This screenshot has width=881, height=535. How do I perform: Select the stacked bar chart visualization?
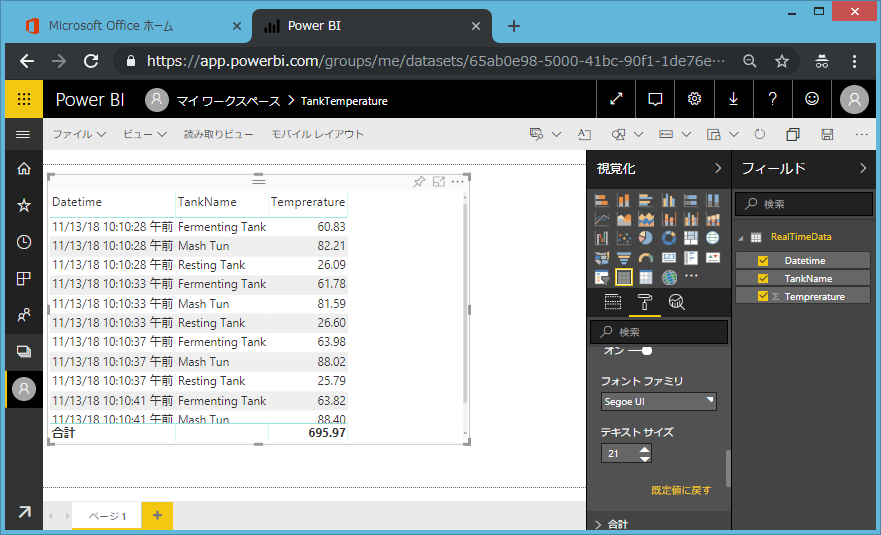point(602,200)
